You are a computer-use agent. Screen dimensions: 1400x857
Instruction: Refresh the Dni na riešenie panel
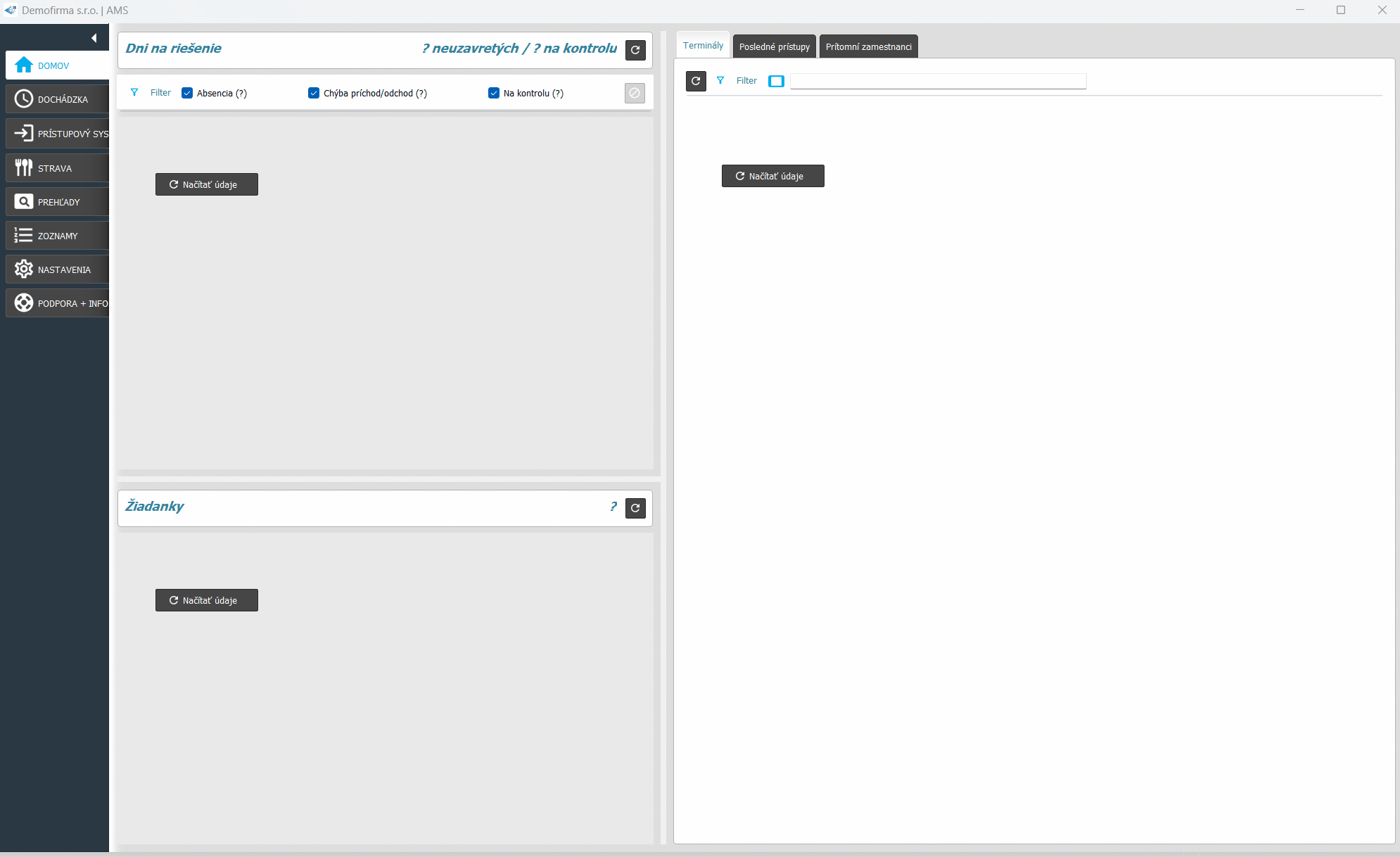pos(635,50)
